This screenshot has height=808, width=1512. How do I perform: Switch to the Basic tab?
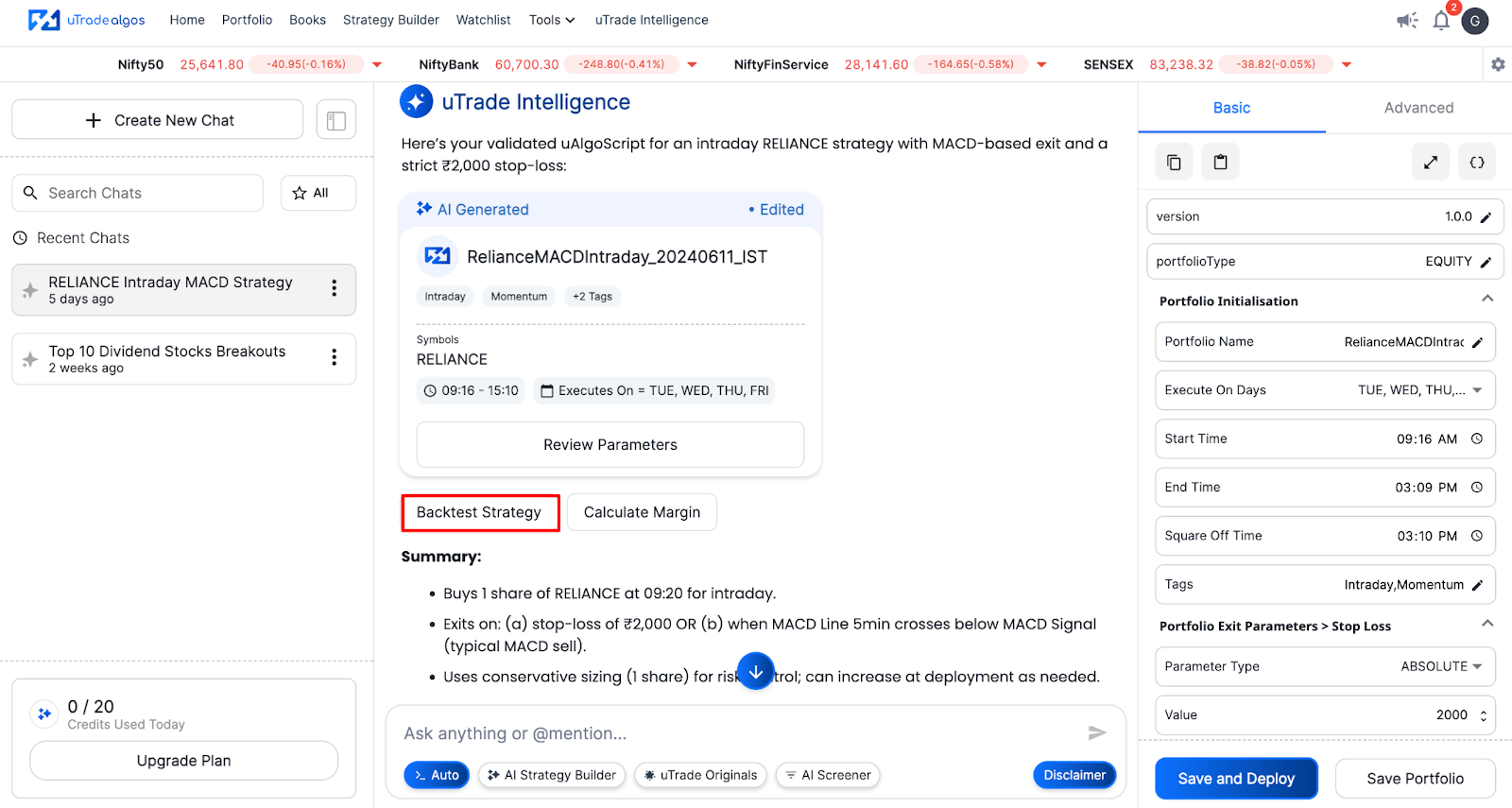click(x=1231, y=108)
